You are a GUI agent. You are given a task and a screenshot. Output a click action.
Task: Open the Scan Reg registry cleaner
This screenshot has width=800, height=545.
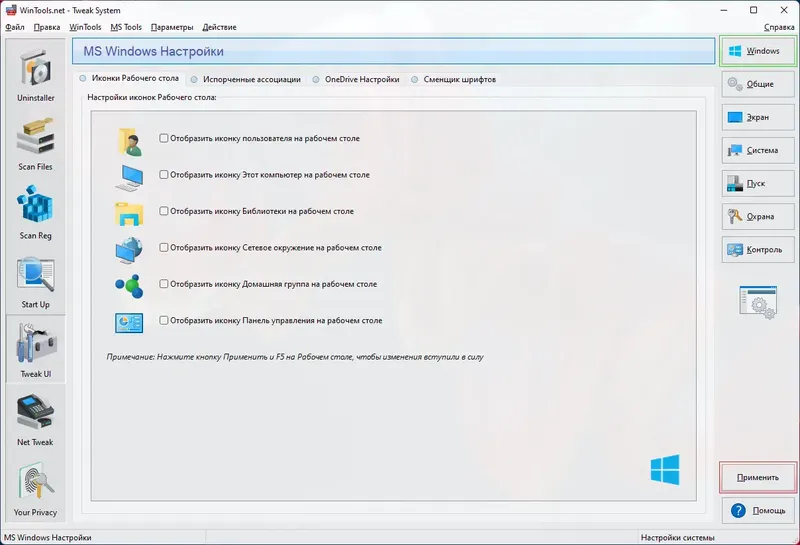coord(36,212)
